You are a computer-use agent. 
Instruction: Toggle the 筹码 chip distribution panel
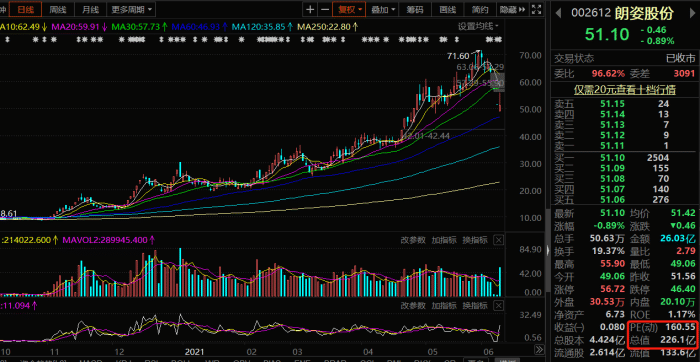click(x=415, y=9)
